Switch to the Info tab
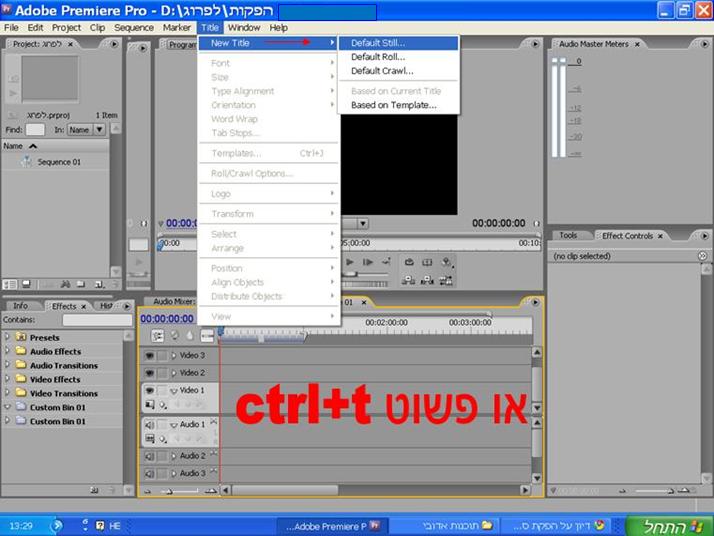 point(20,306)
